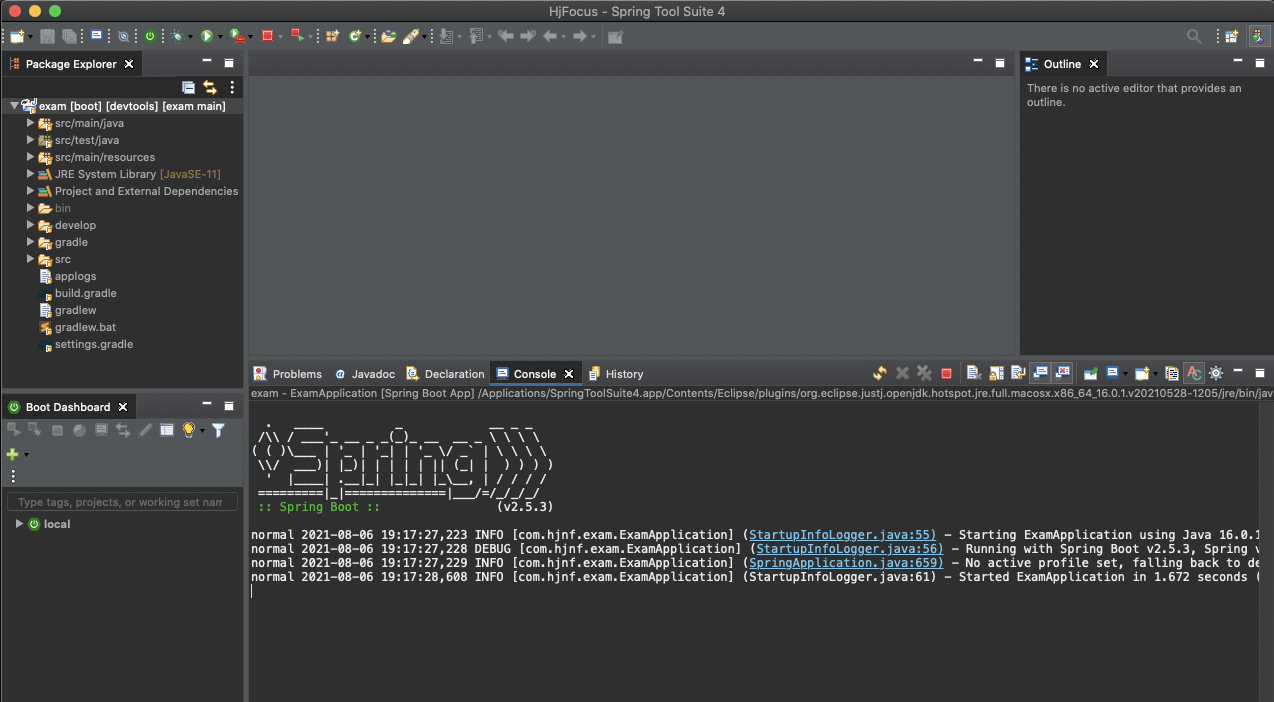Toggle the Pin Console icon
This screenshot has height=702, width=1274.
tap(1091, 373)
